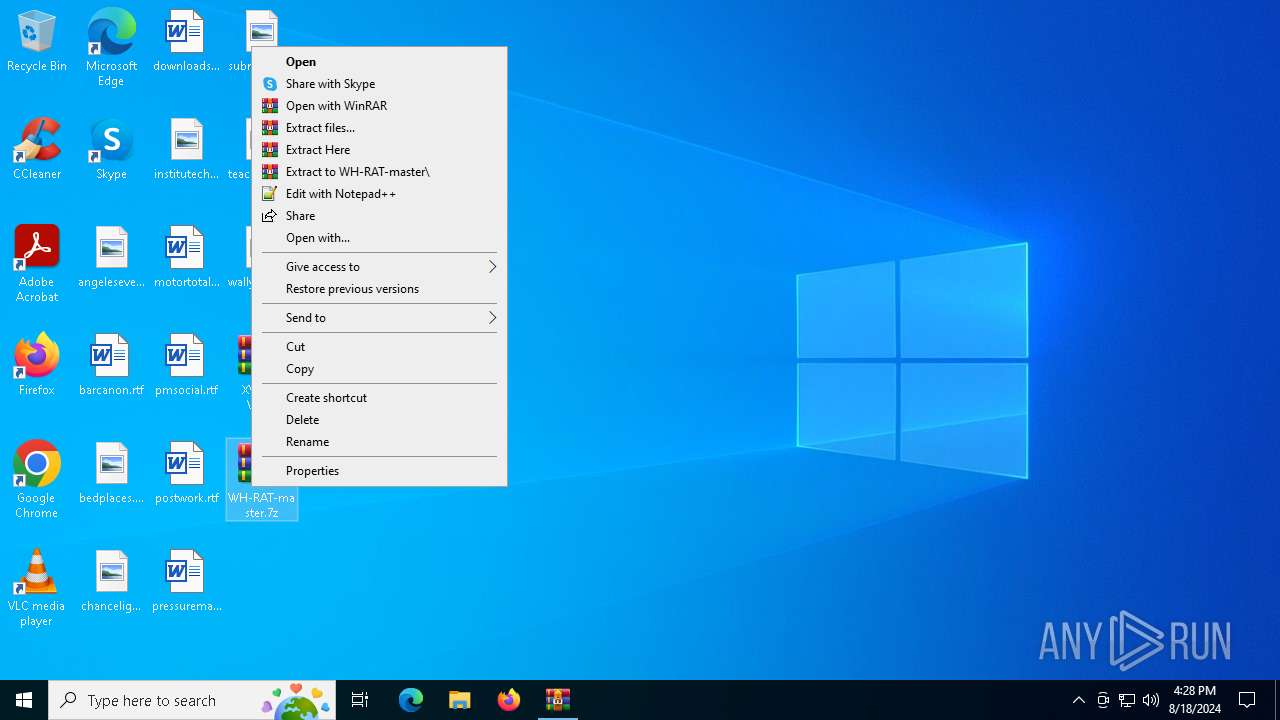Open File Explorer from the taskbar

coord(460,700)
